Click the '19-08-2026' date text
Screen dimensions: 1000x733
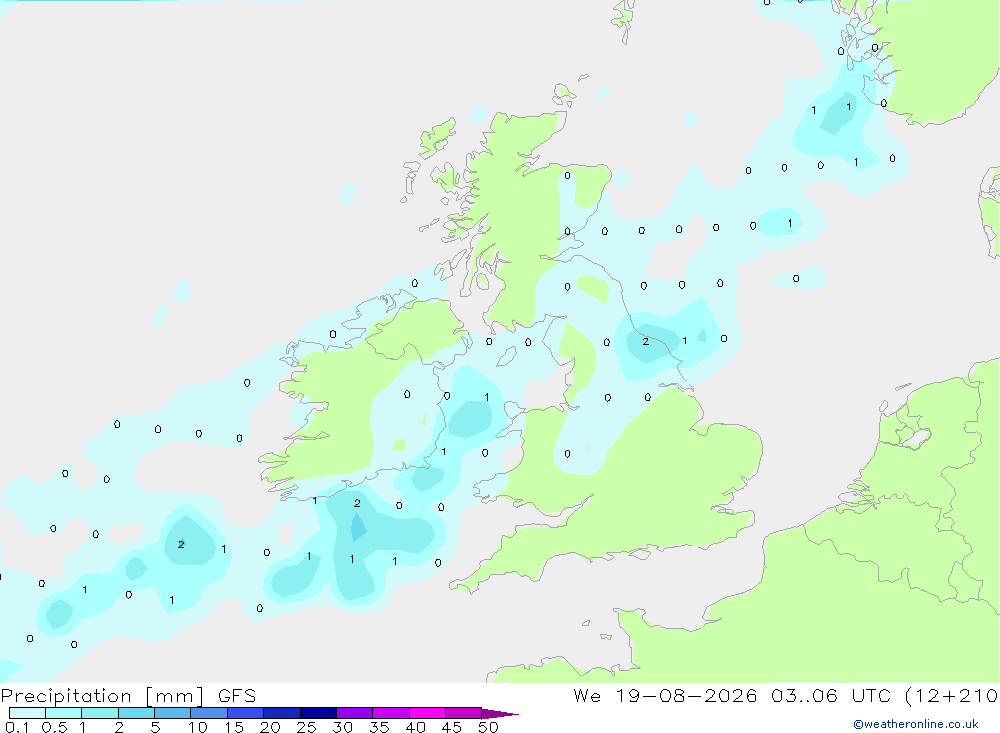tap(686, 695)
